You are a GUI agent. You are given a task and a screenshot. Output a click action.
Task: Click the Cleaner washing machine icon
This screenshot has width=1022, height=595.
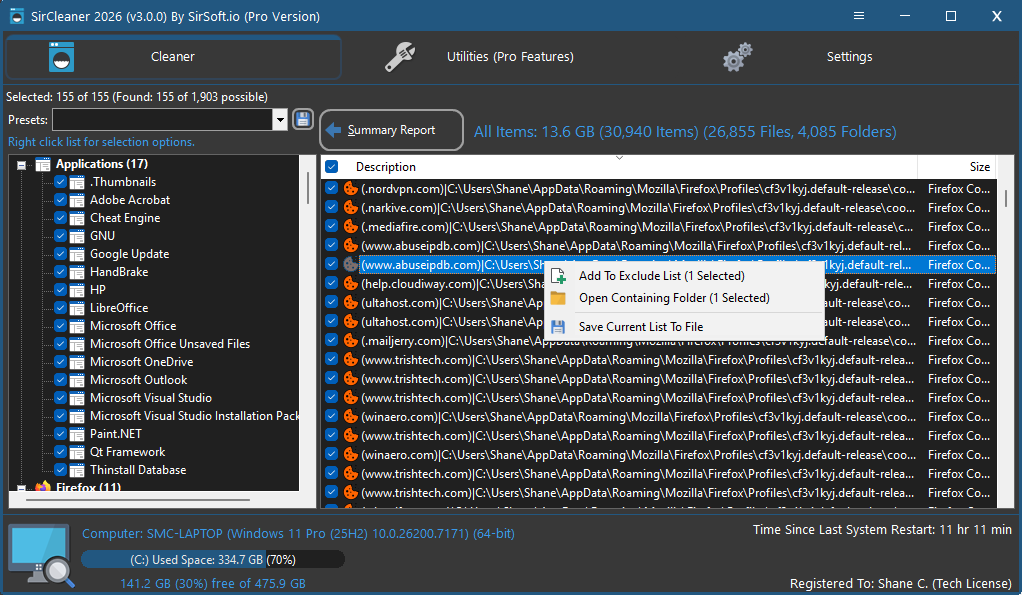click(x=62, y=57)
